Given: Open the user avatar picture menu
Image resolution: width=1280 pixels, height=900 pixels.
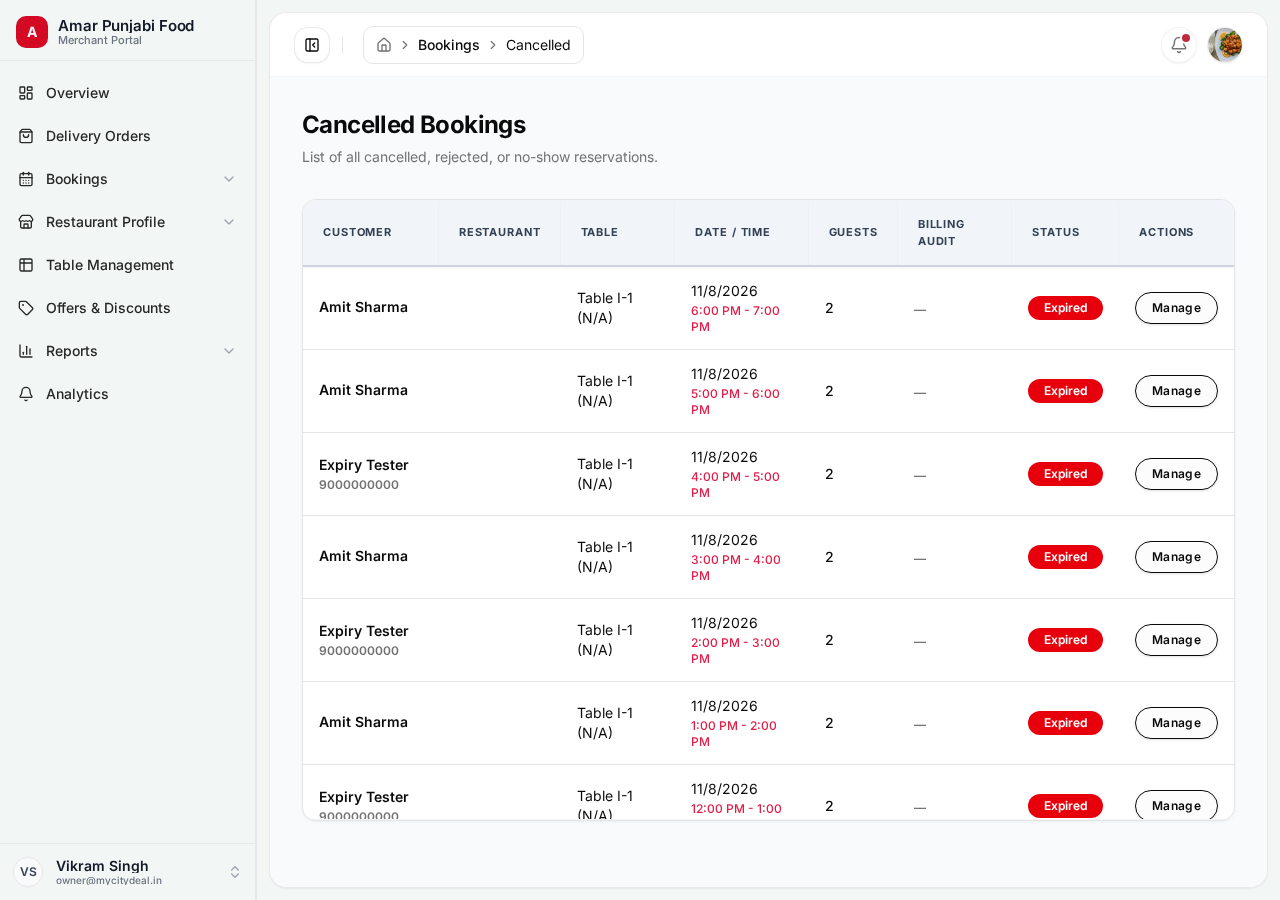Looking at the screenshot, I should pyautogui.click(x=1225, y=45).
